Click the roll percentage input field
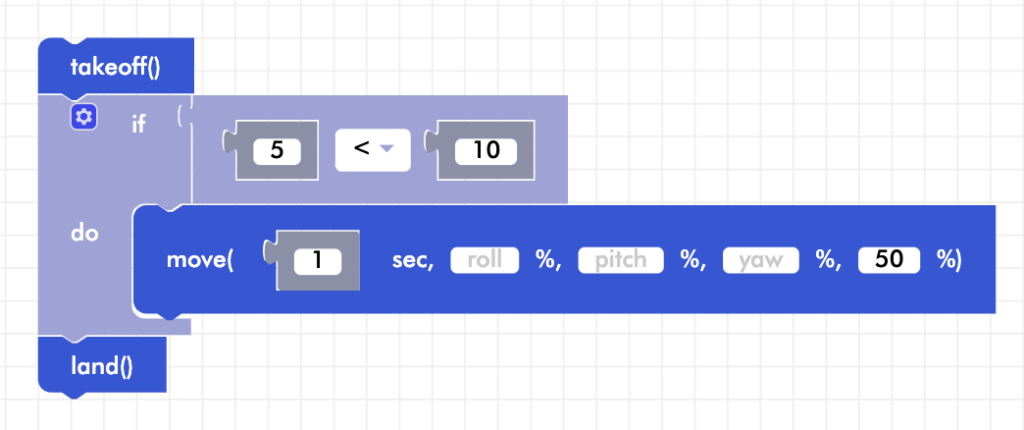Viewport: 1024px width, 430px height. point(485,261)
